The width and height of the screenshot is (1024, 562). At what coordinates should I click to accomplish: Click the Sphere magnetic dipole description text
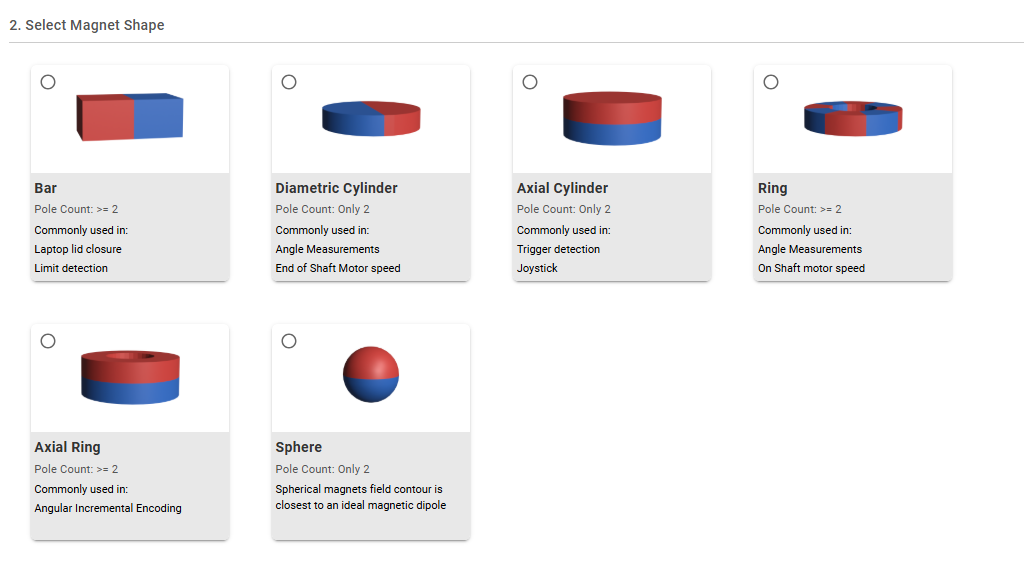[360, 497]
